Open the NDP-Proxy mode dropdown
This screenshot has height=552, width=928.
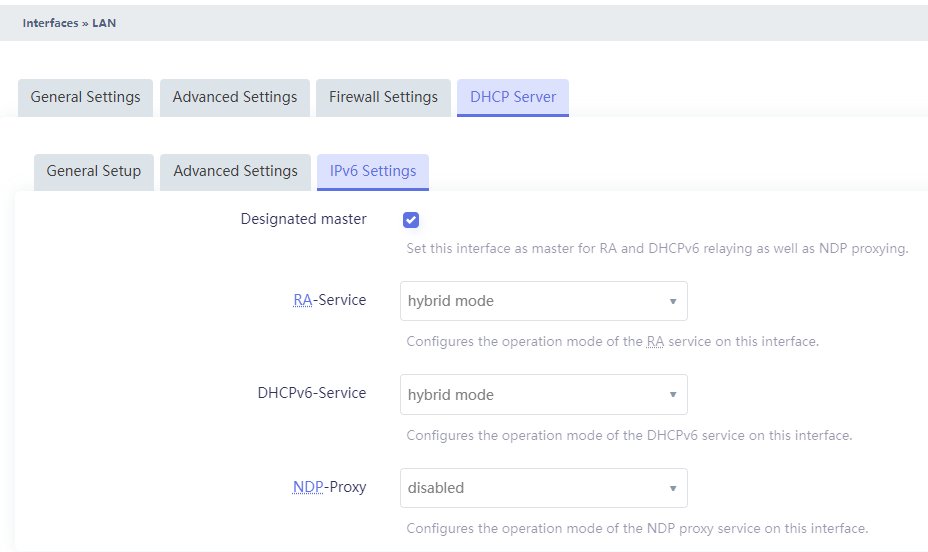coord(543,488)
